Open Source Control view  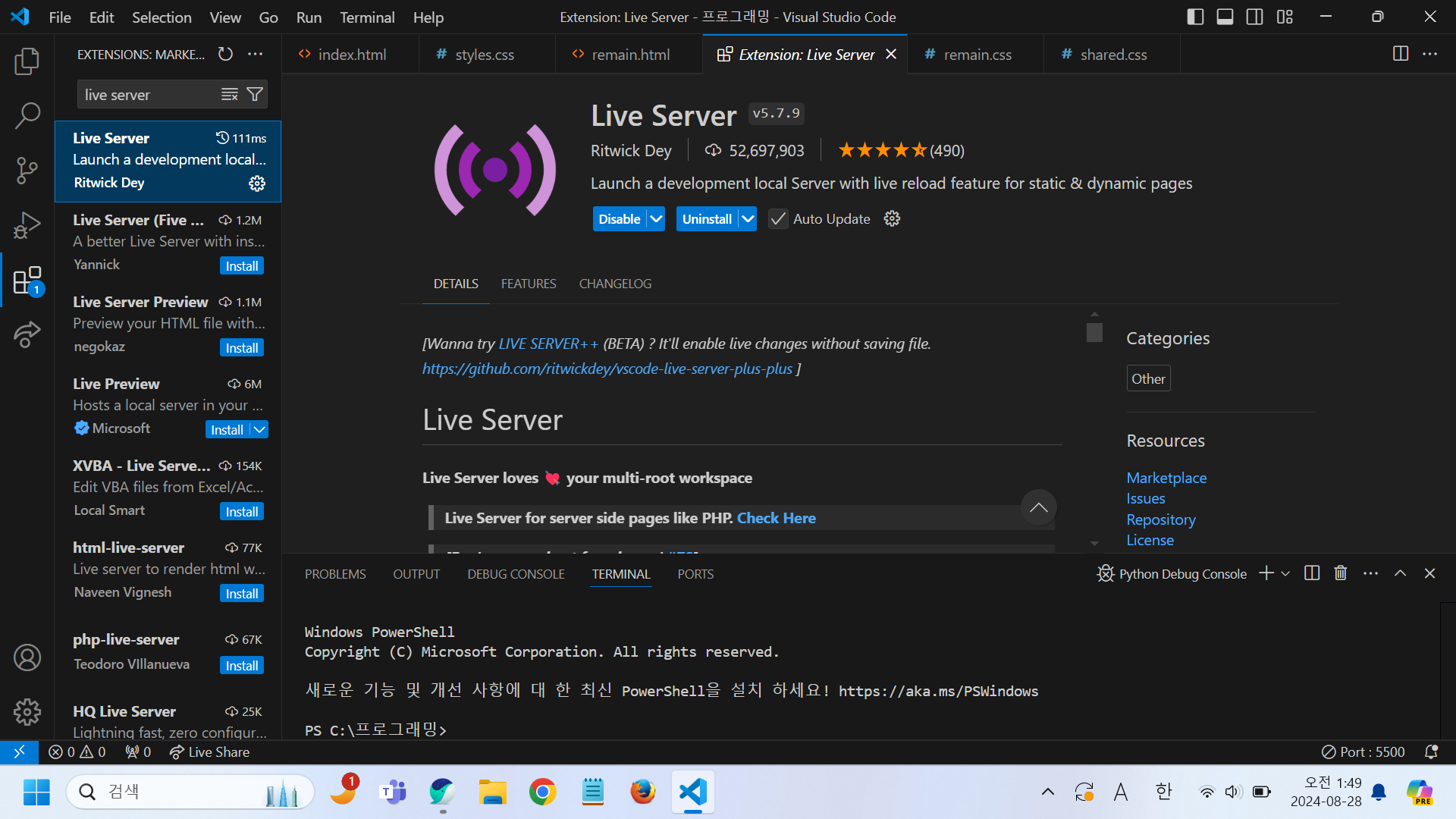[x=27, y=170]
